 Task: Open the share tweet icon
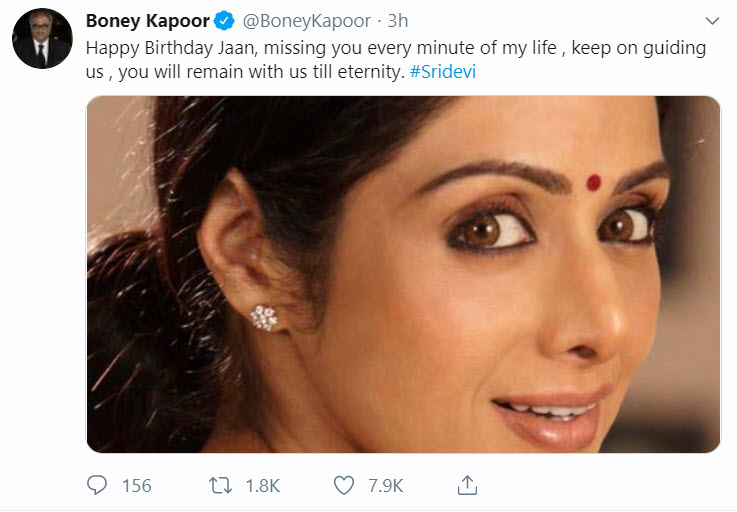(466, 485)
